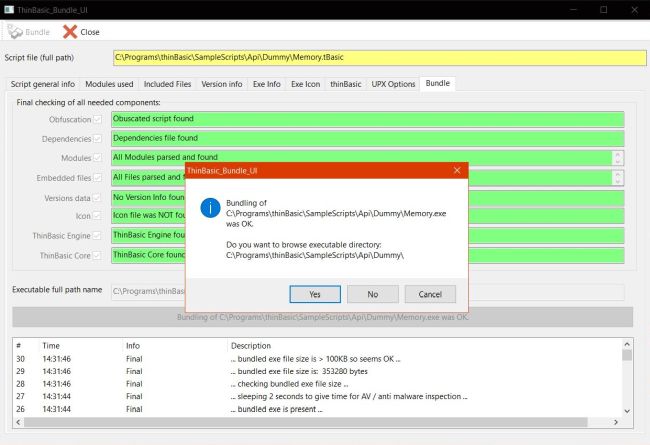Switch to the UPX Options tab
Image resolution: width=650 pixels, height=445 pixels.
click(393, 84)
